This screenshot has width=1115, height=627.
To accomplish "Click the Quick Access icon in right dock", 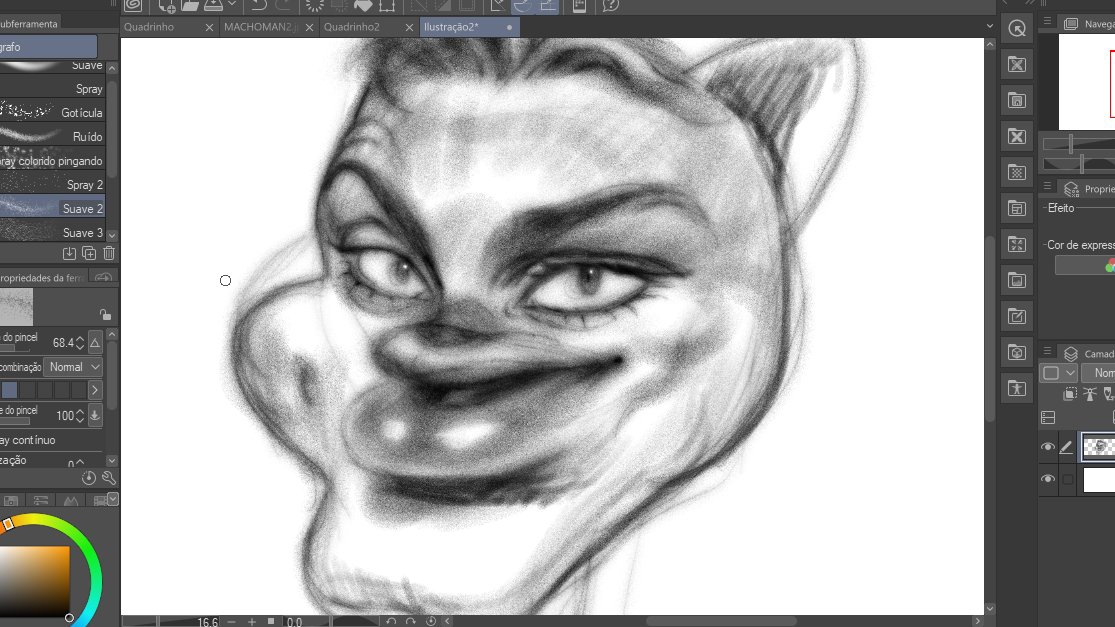I will [x=1017, y=29].
